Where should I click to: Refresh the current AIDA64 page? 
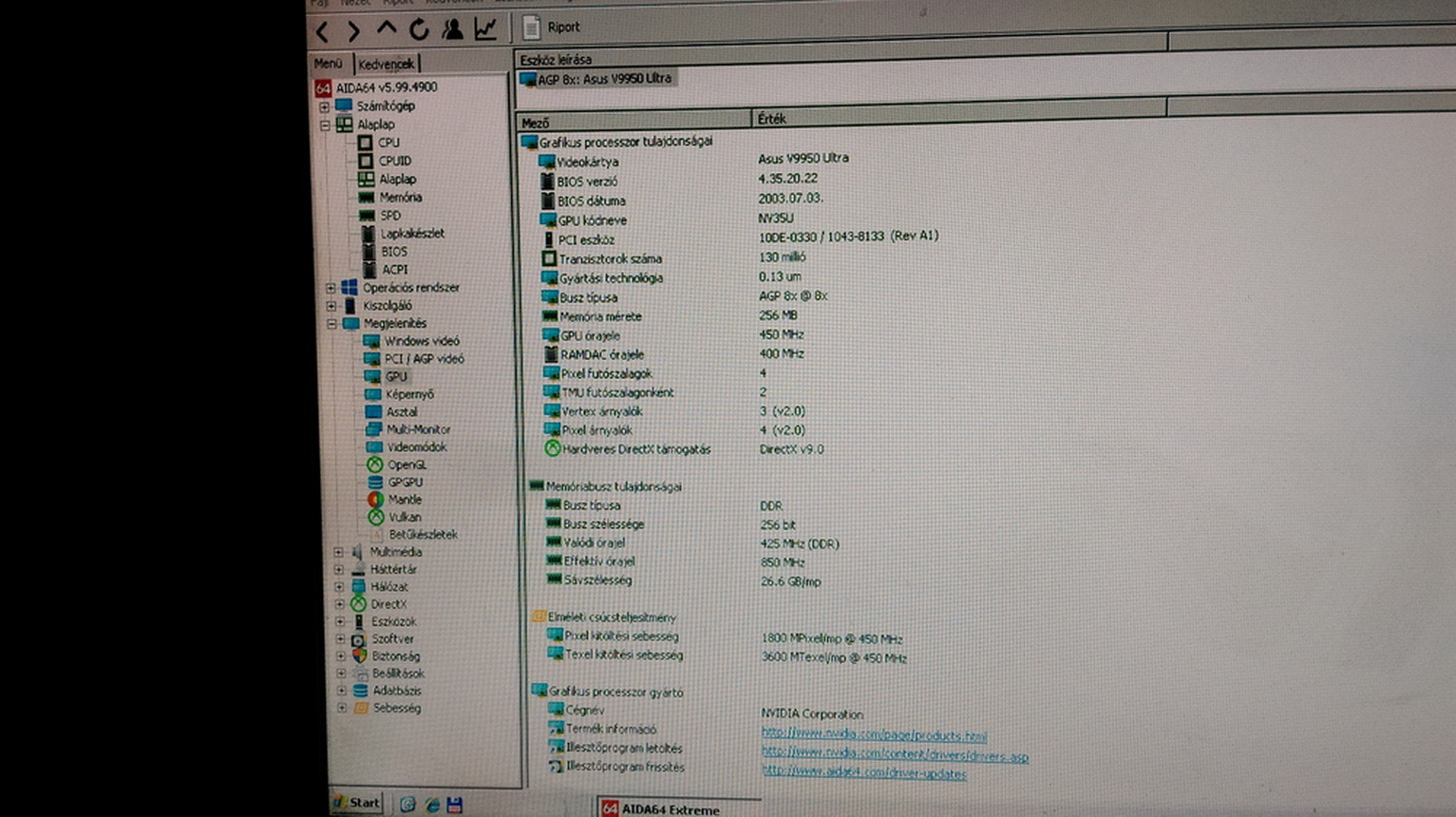(419, 29)
